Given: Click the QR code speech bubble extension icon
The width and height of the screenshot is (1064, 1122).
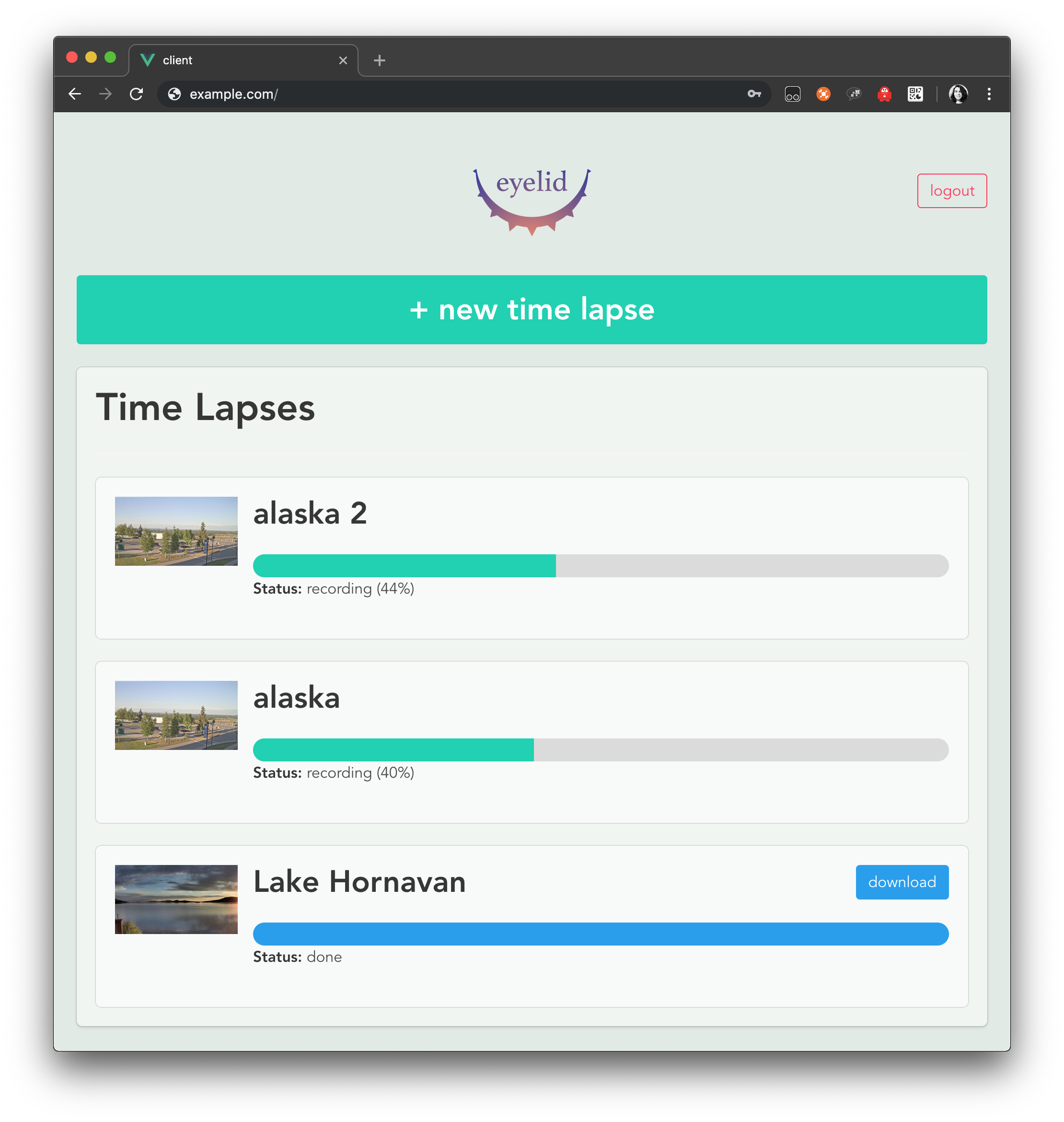Looking at the screenshot, I should pos(854,94).
